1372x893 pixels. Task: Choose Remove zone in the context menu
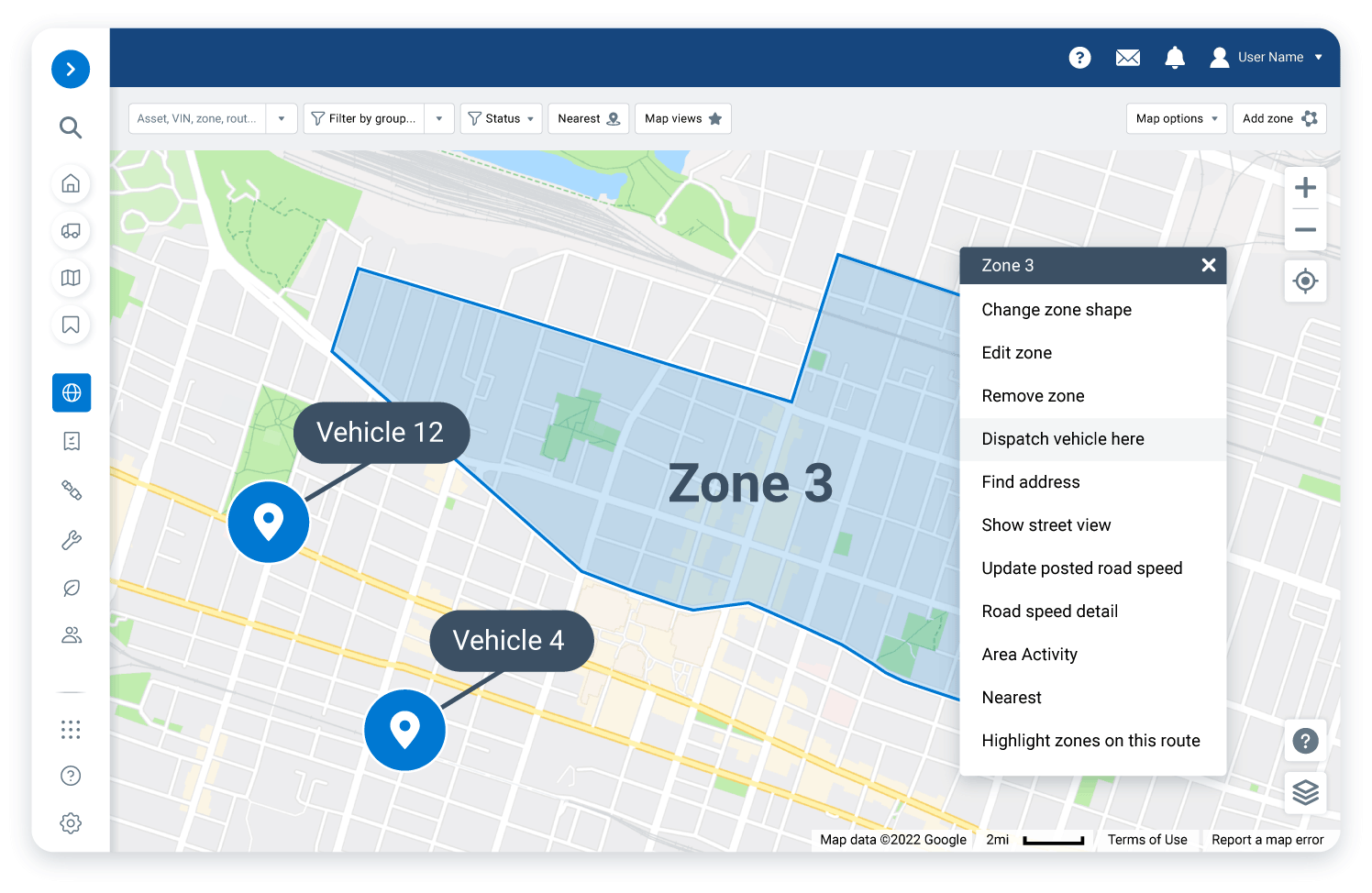point(1033,396)
